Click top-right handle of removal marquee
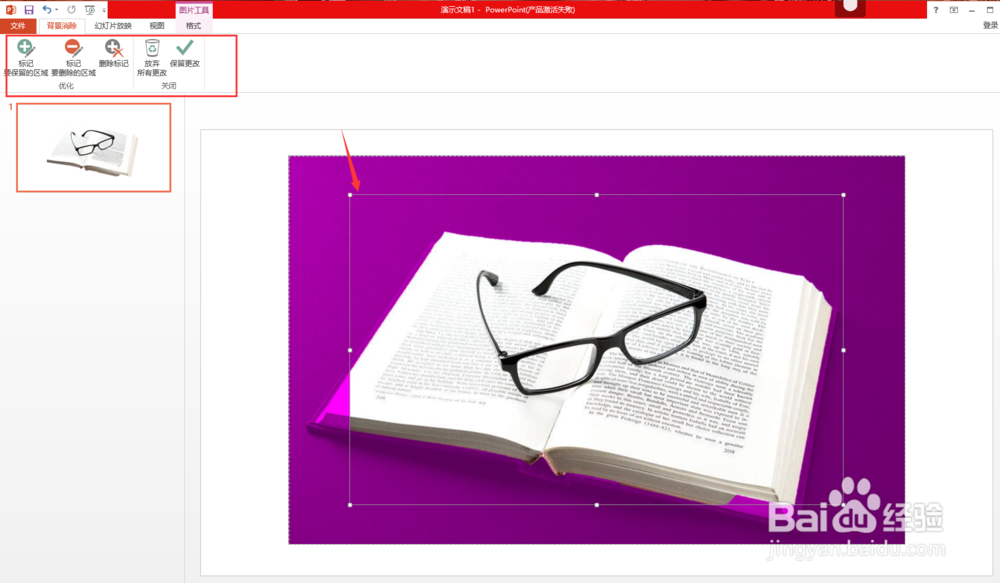The image size is (1000, 583). coord(843,195)
